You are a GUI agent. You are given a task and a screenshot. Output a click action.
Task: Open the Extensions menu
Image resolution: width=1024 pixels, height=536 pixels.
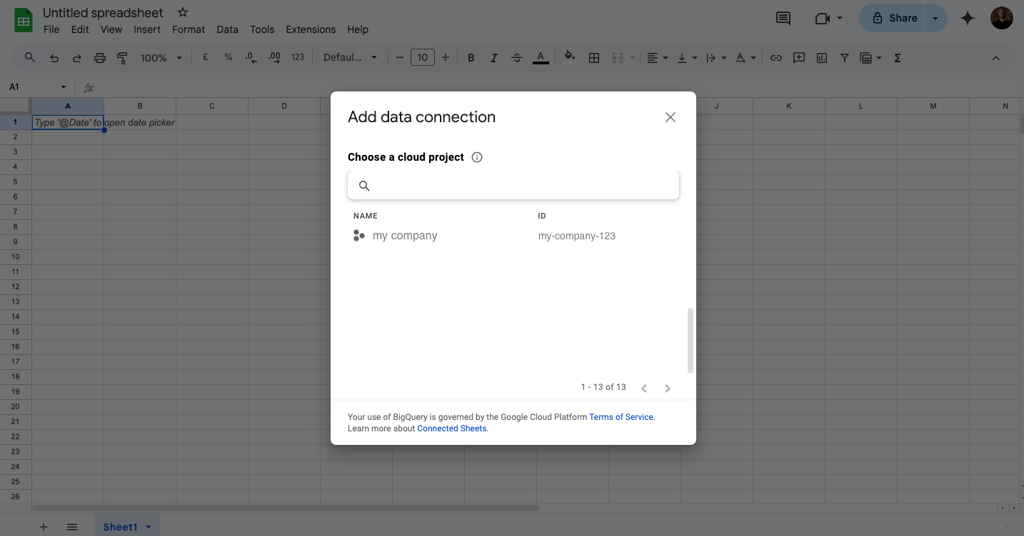point(311,29)
